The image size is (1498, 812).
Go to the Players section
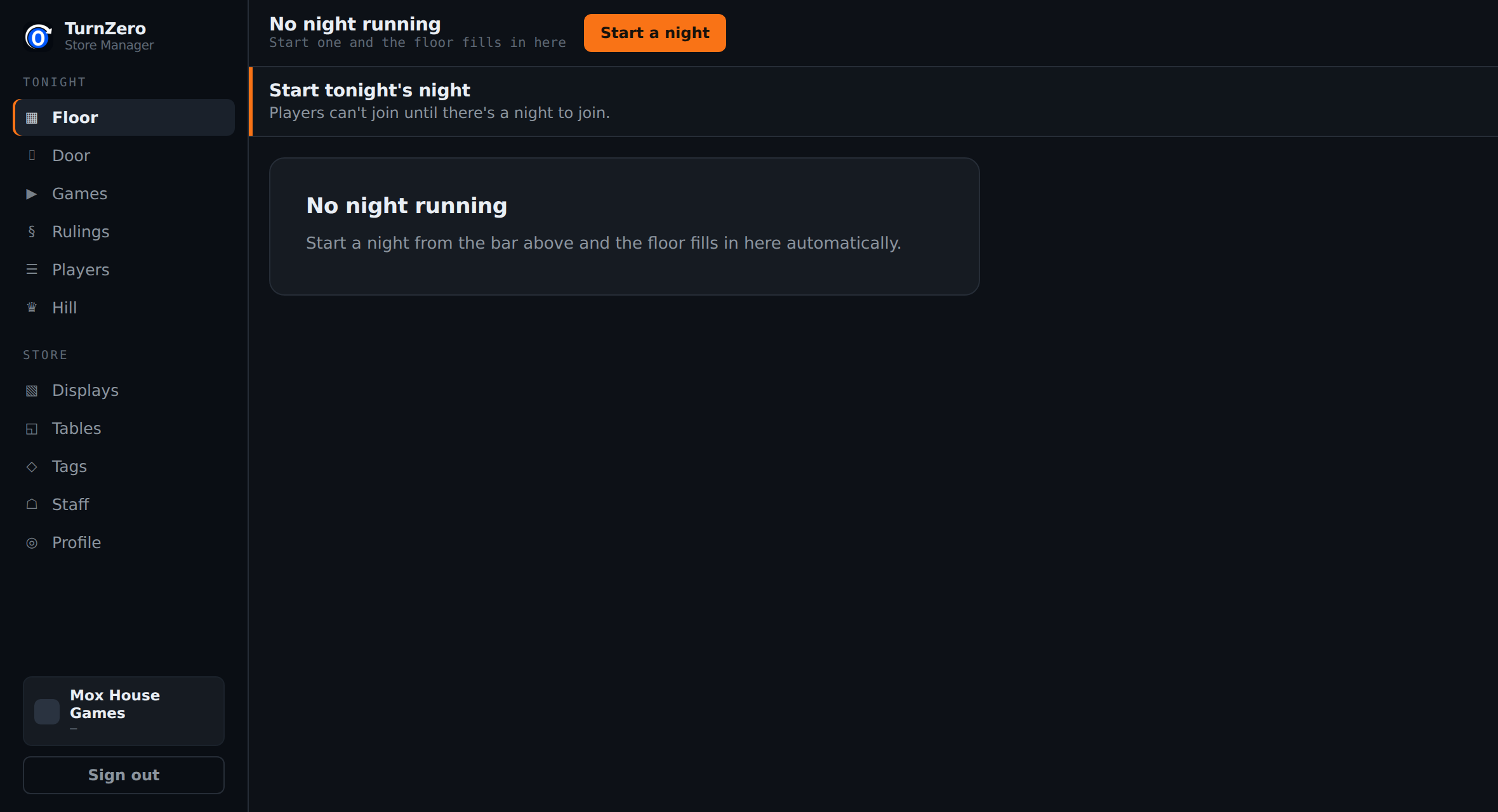coord(124,270)
